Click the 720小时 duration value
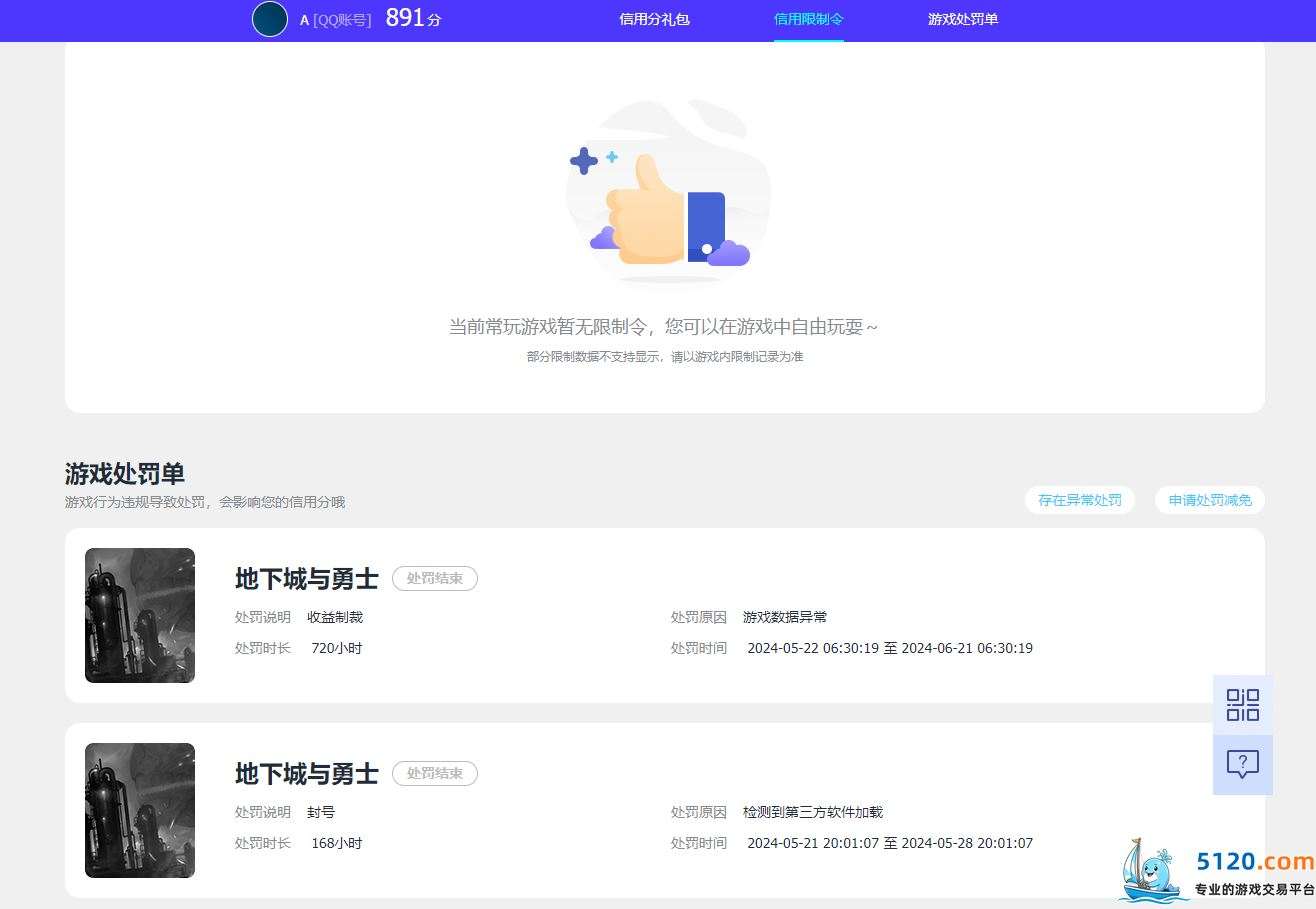Screen dimensions: 1316x909 [x=337, y=648]
